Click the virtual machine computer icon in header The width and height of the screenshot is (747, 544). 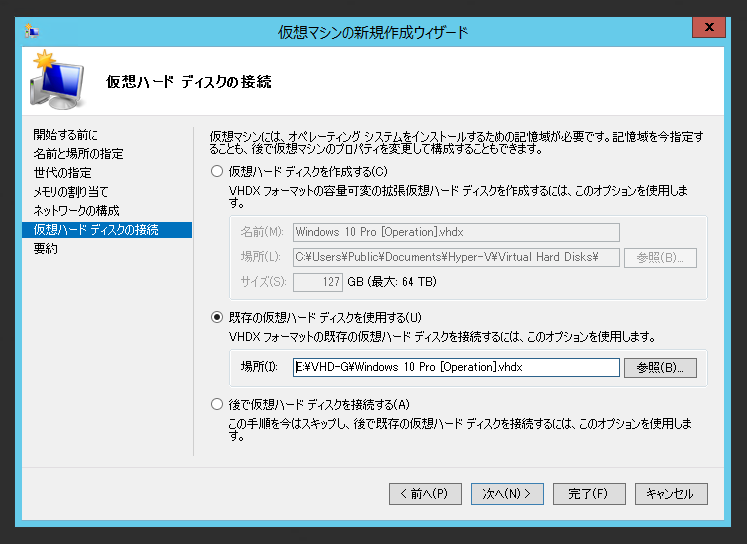(57, 80)
